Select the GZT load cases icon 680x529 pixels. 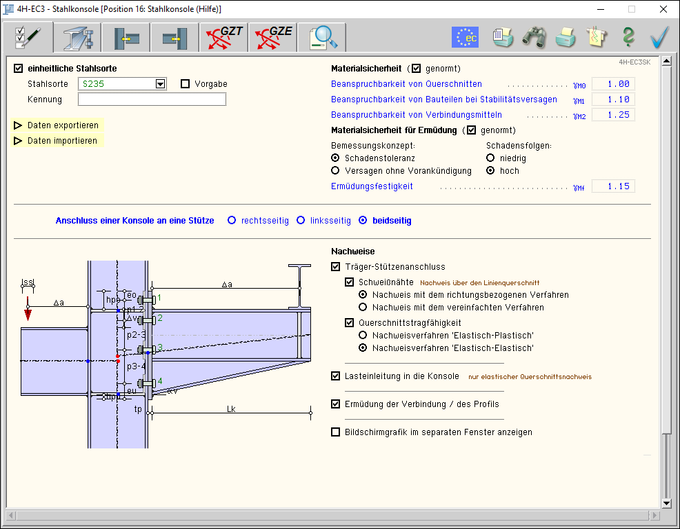pyautogui.click(x=223, y=37)
